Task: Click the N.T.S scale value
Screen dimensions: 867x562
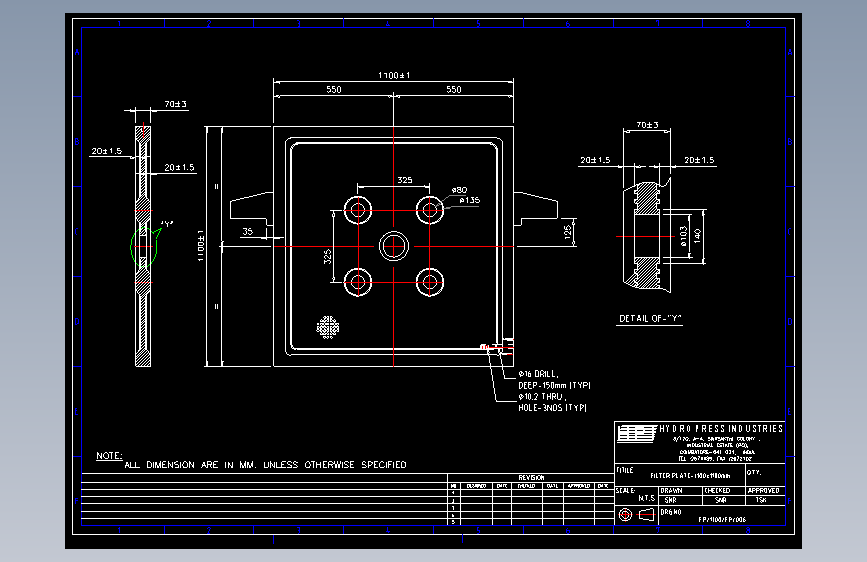Action: click(646, 498)
